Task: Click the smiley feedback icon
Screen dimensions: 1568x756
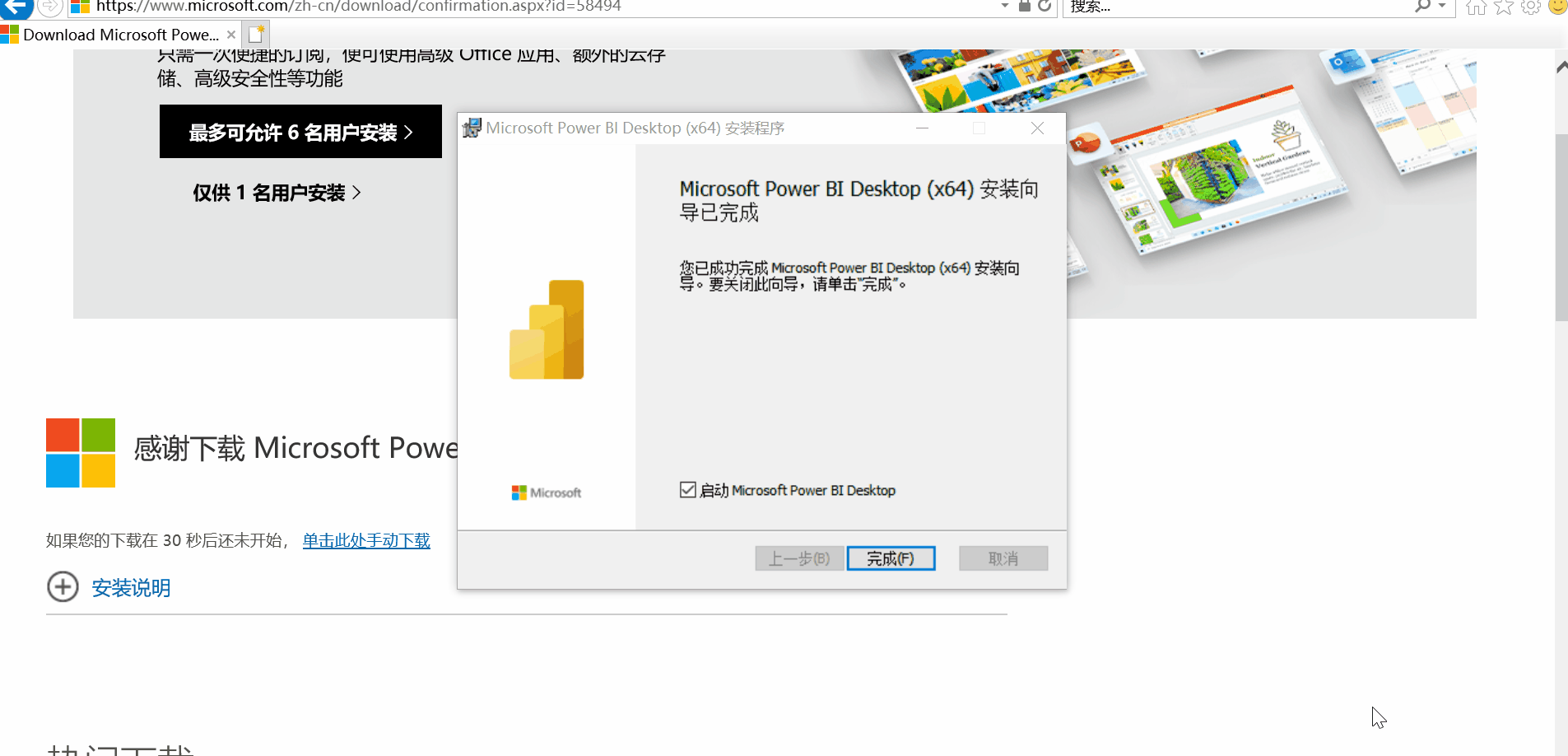Action: 1558,7
